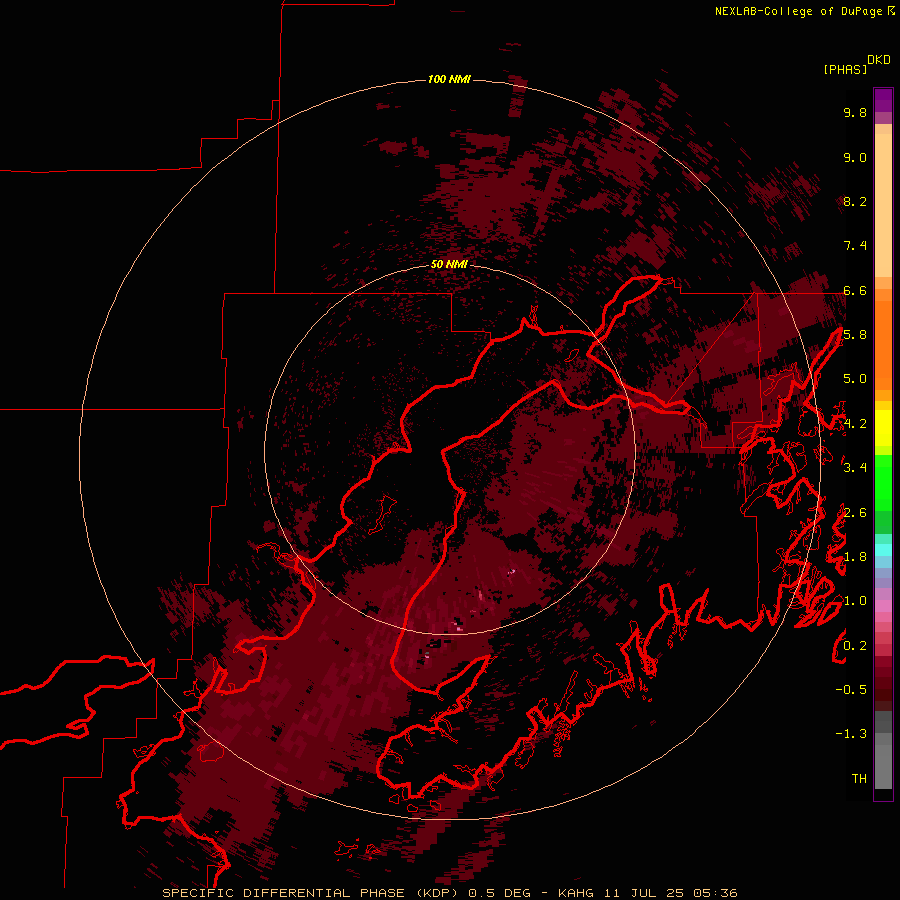The width and height of the screenshot is (900, 900).
Task: Click the 100 NMI range ring label
Action: click(x=449, y=79)
